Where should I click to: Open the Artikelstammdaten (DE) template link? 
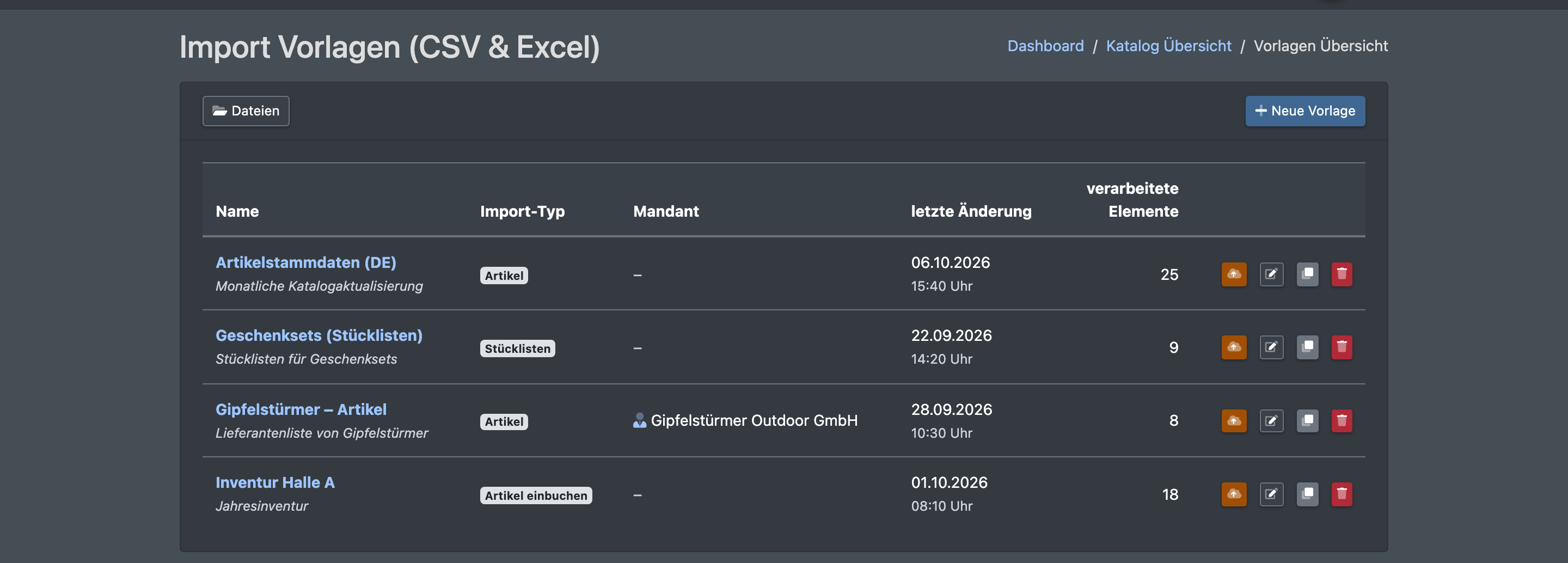click(x=305, y=262)
